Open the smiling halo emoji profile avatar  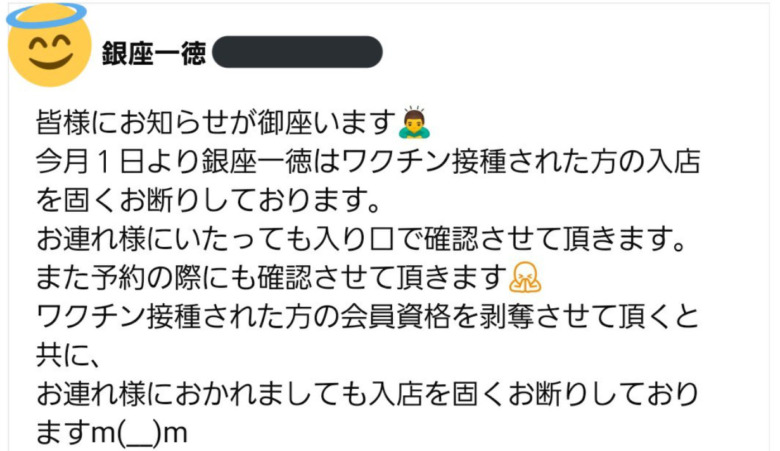49,45
